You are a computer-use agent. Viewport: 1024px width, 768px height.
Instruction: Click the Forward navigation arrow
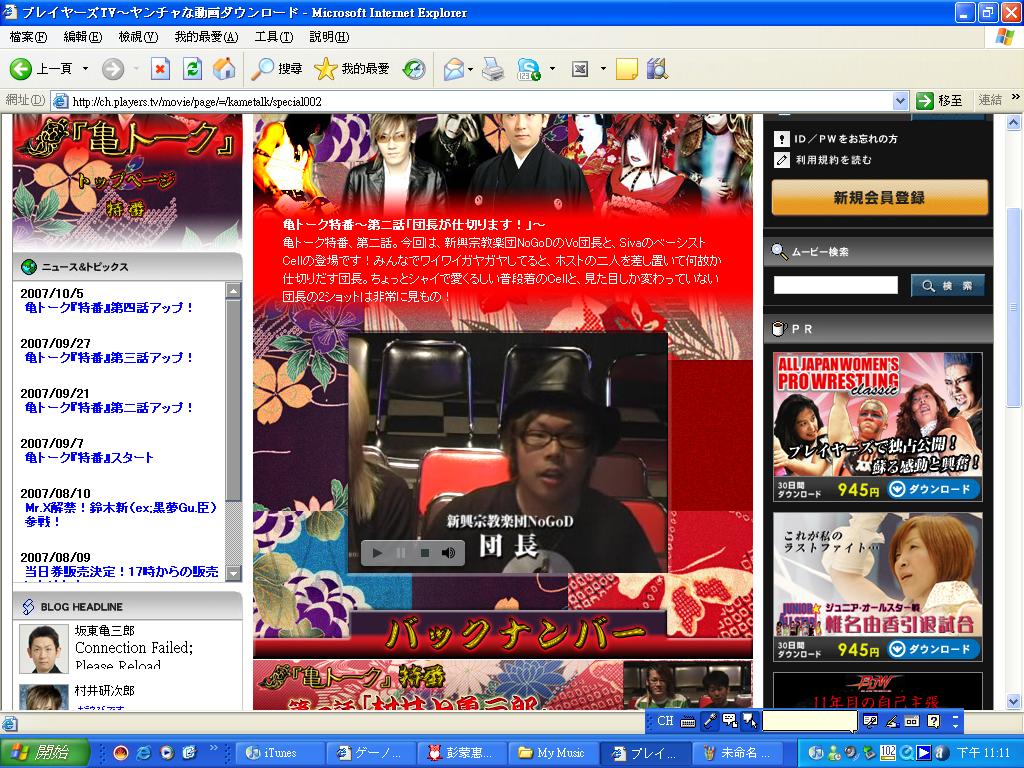[113, 69]
